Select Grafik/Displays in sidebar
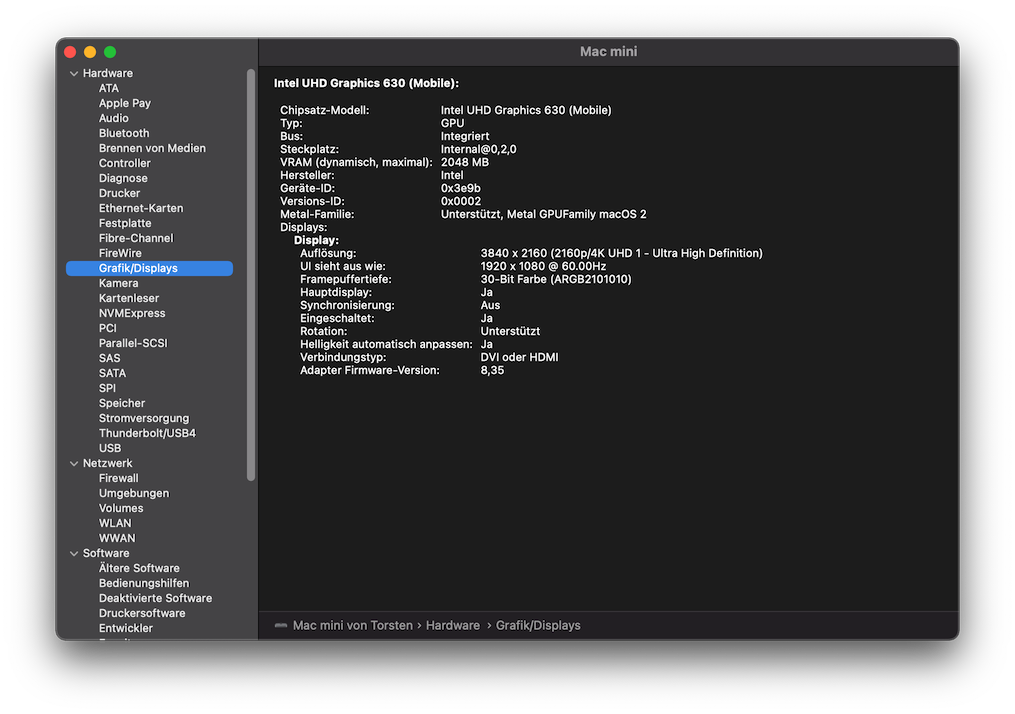The width and height of the screenshot is (1015, 714). pos(138,268)
